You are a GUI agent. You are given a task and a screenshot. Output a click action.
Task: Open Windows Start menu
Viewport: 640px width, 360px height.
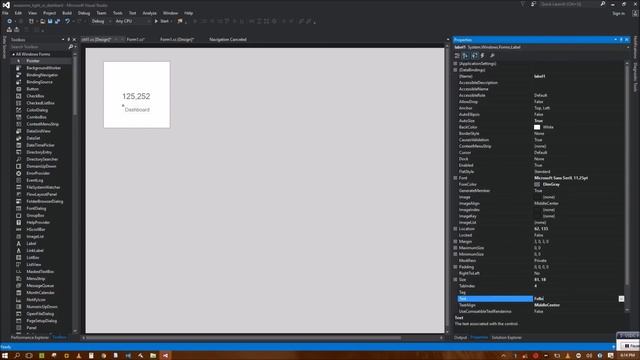pyautogui.click(x=5, y=356)
